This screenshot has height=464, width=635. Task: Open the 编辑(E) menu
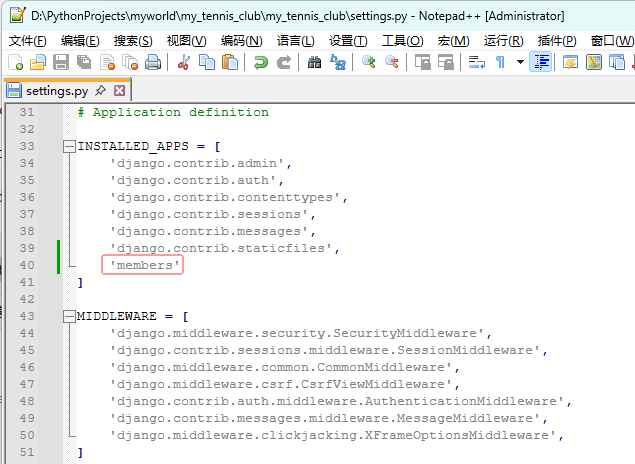pos(80,41)
